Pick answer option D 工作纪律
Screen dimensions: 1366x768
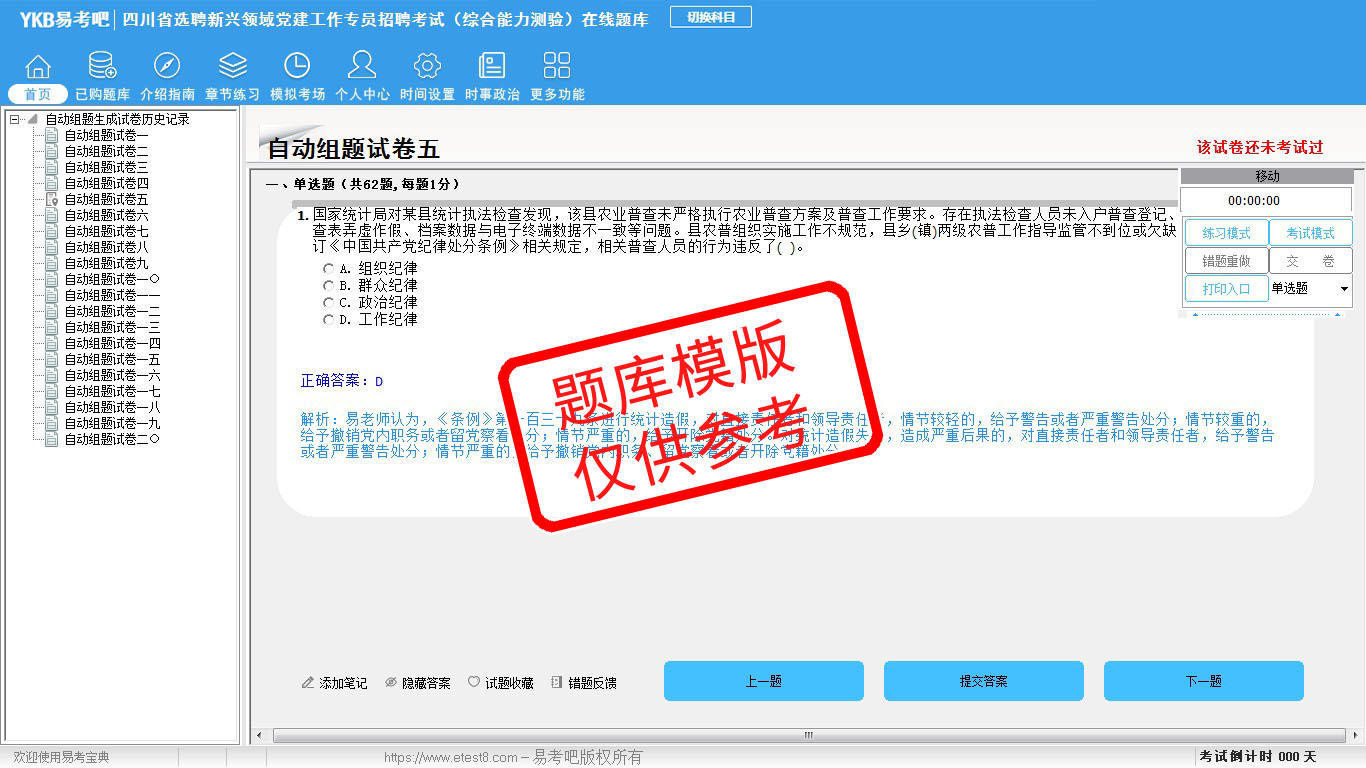(328, 320)
